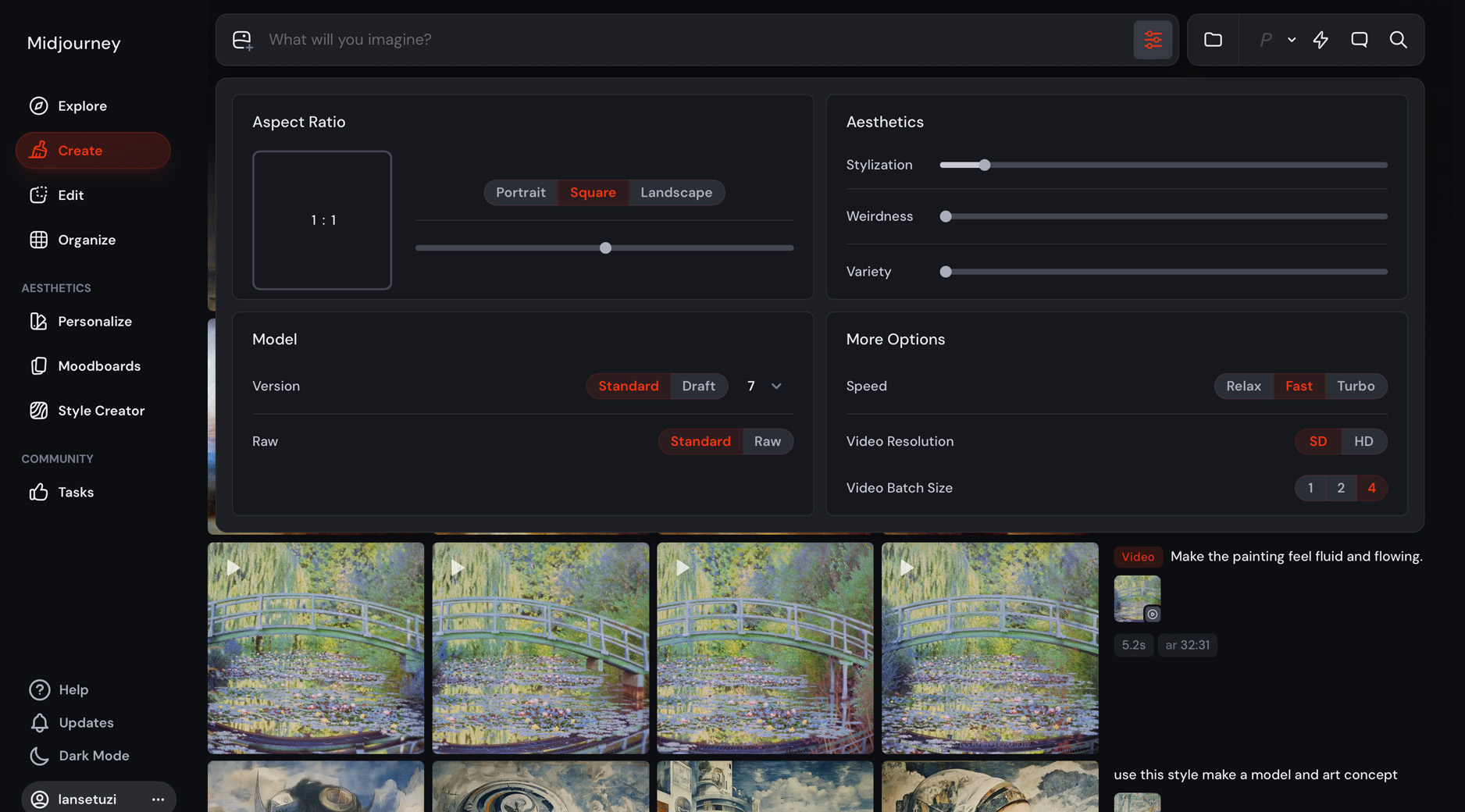The width and height of the screenshot is (1465, 812).
Task: Open the Edit page
Action: click(93, 195)
